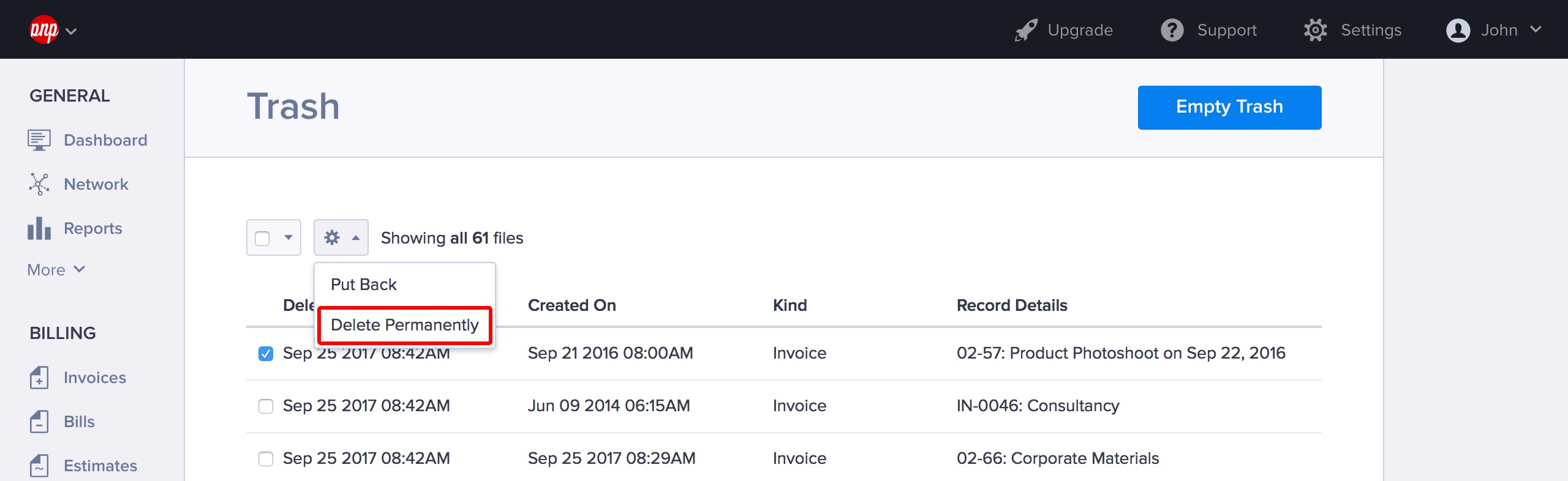Expand the More section in sidebar

tap(56, 270)
